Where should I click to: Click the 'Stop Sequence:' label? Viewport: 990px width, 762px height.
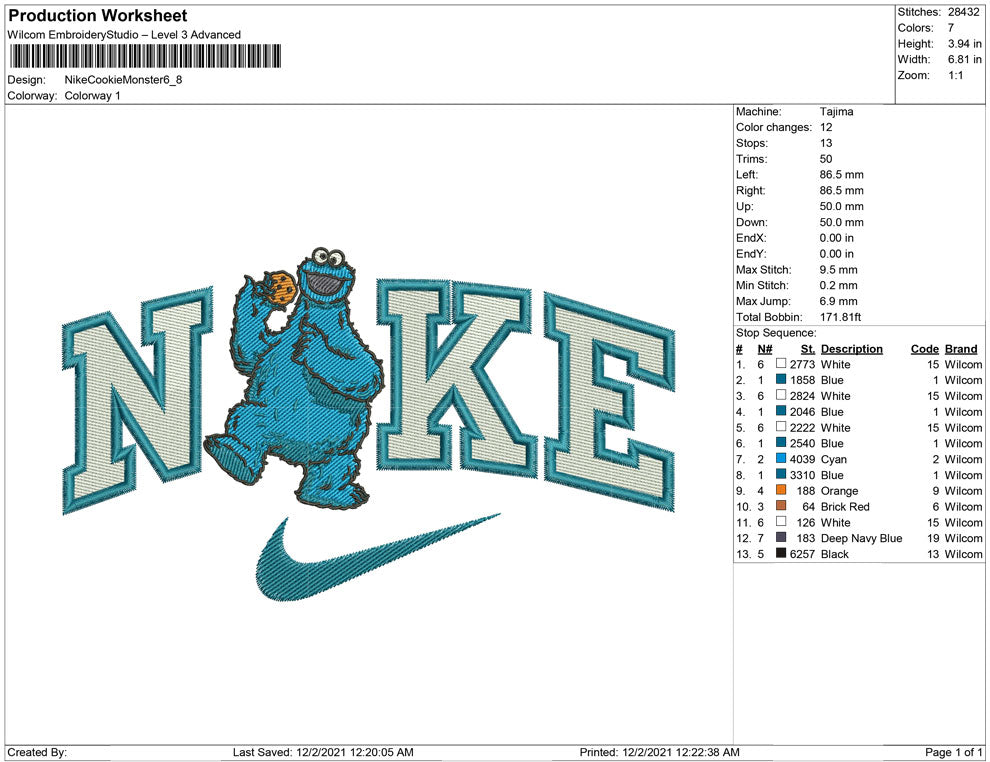[x=776, y=333]
